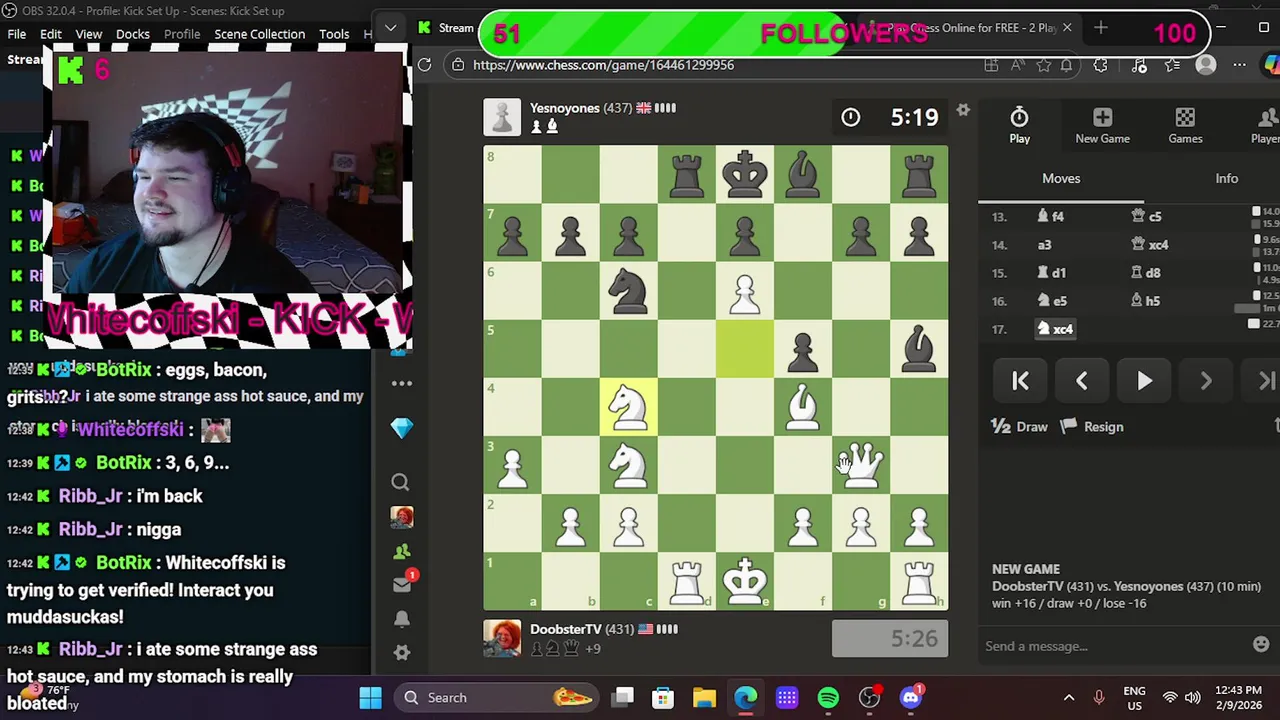Viewport: 1280px width, 720px height.
Task: Expand the system tray hidden icons chevron
Action: pos(1068,697)
